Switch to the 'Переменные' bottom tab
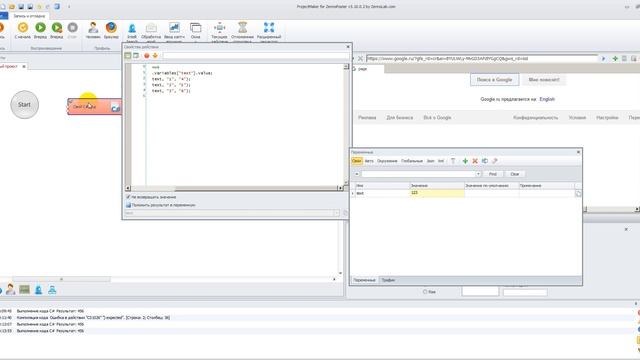This screenshot has height=360, width=640. pyautogui.click(x=364, y=280)
